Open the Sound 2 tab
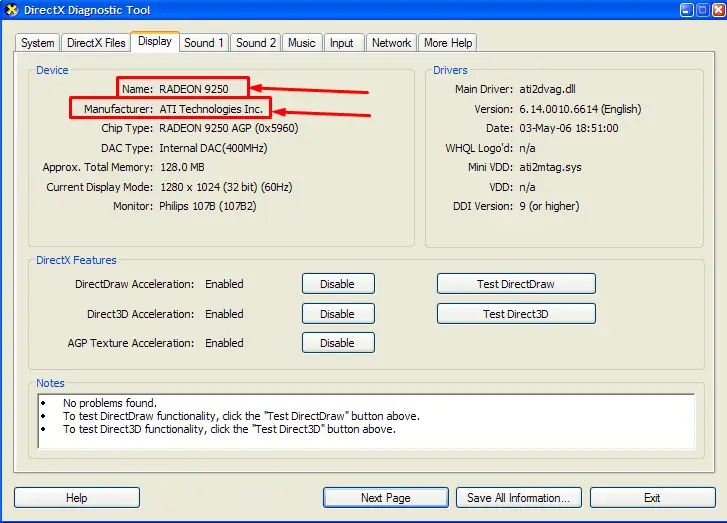Screen dimensions: 727x523 256,43
